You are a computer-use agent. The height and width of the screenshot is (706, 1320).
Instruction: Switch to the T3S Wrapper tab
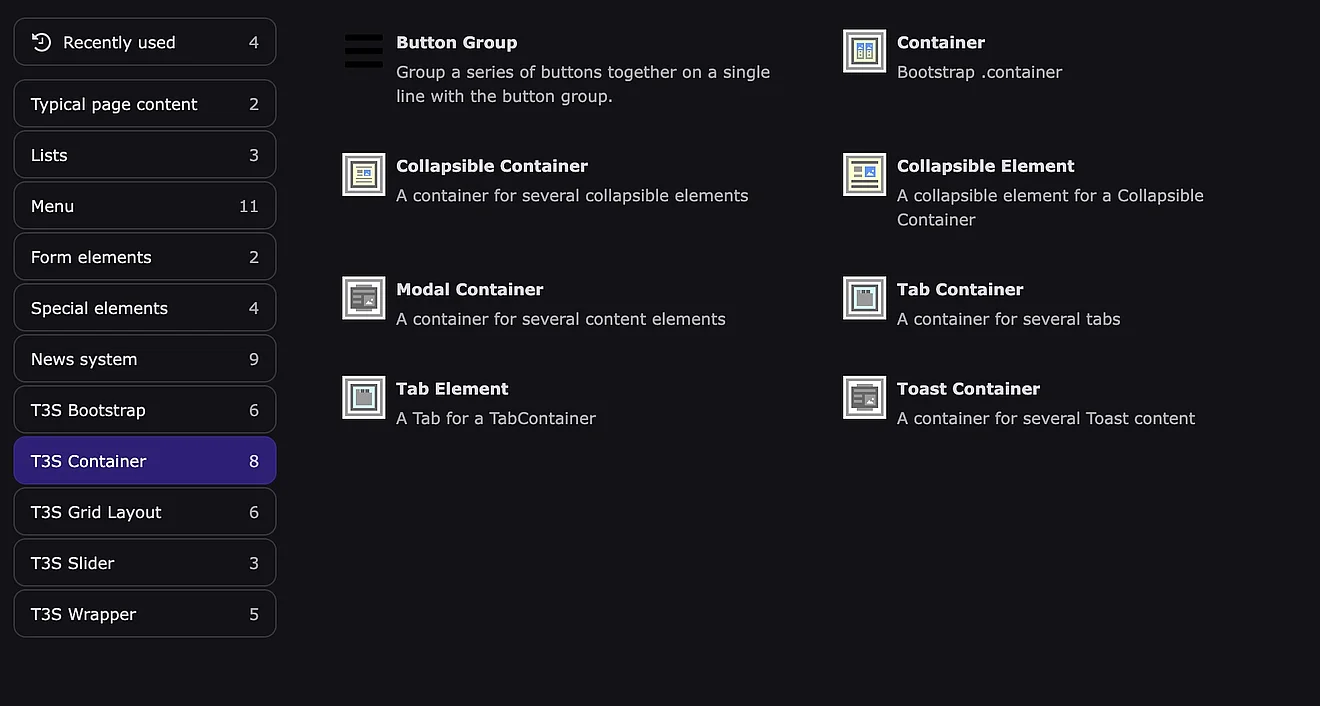pos(145,614)
